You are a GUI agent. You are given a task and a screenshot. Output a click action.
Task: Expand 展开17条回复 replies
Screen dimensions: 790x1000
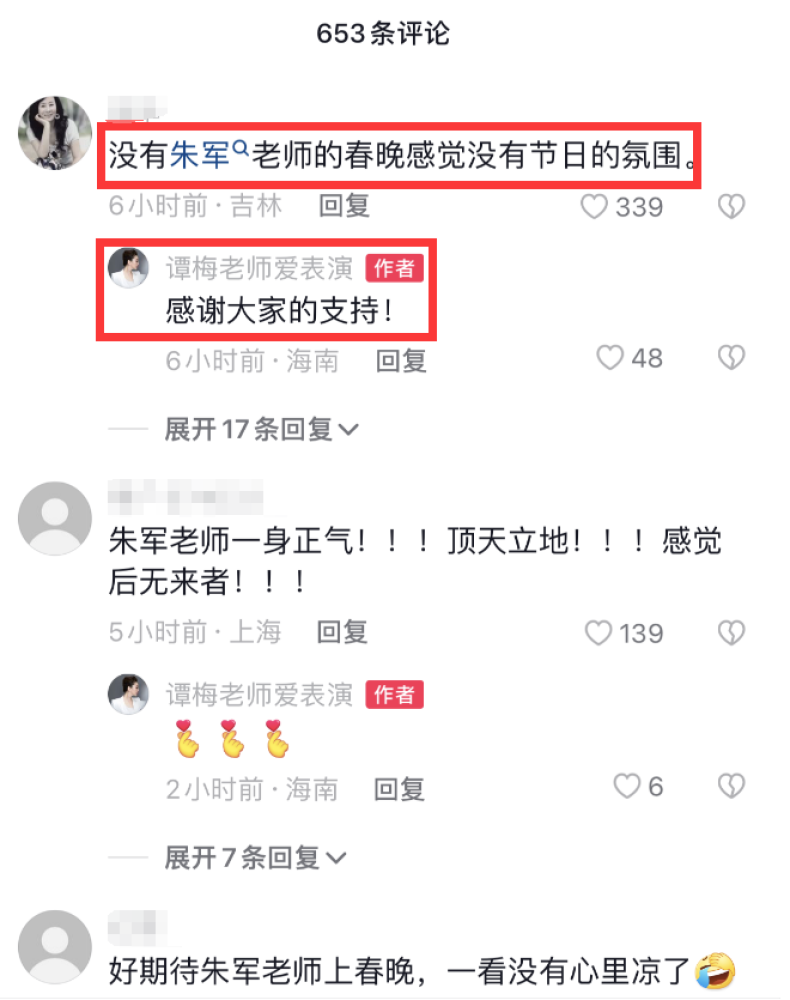pyautogui.click(x=261, y=429)
